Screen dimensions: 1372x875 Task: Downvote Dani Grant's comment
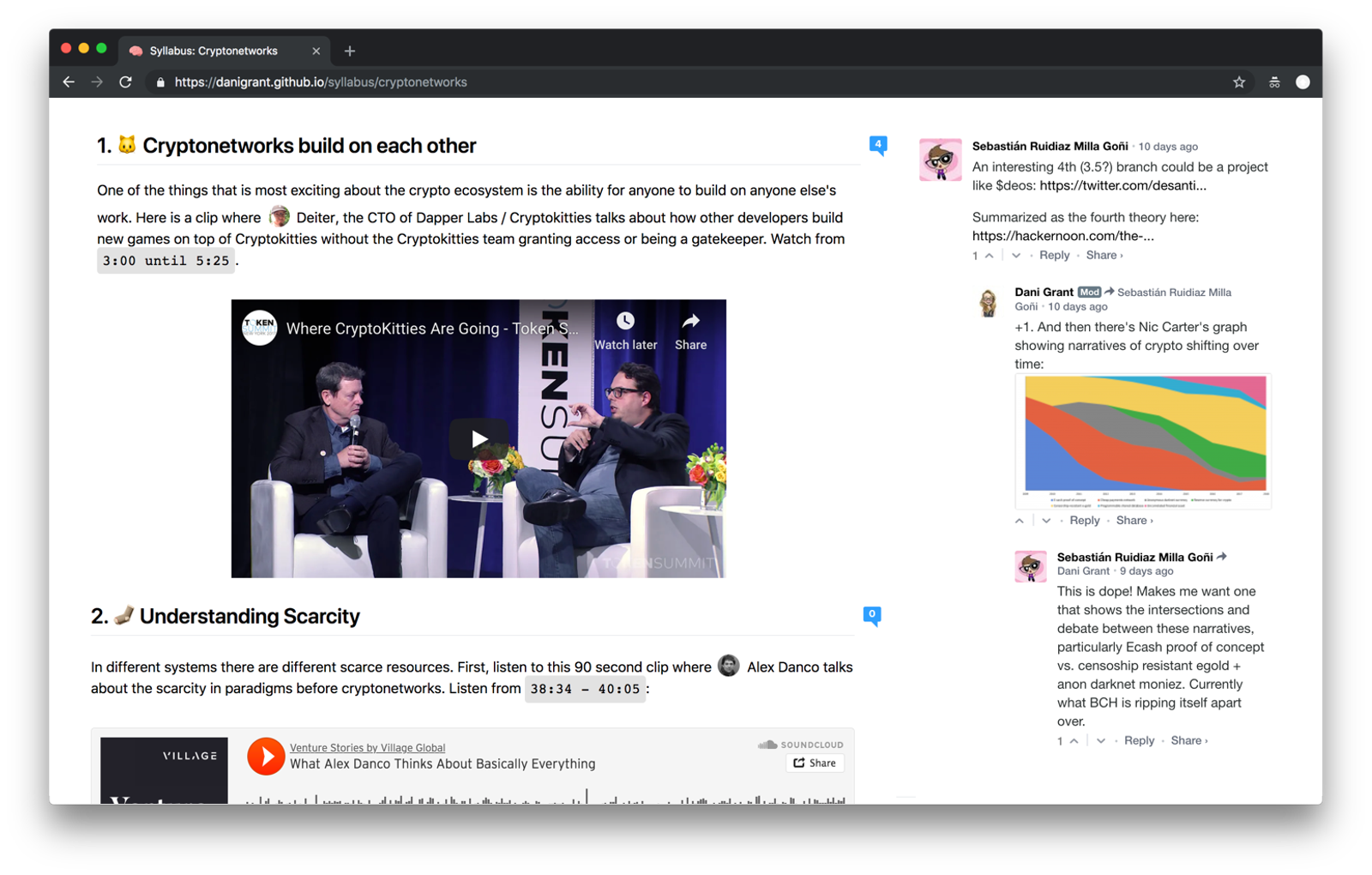[1045, 521]
